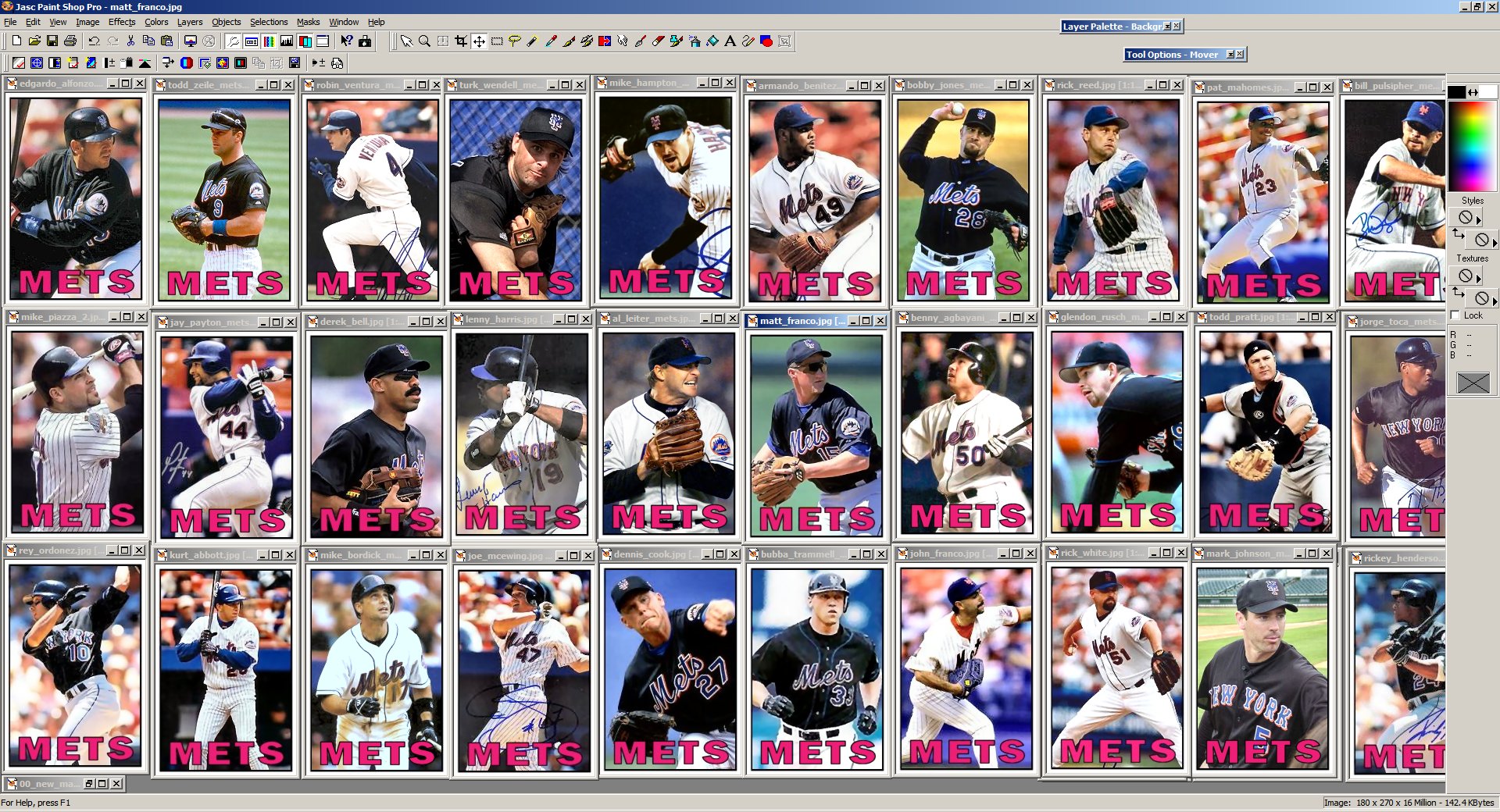Toggle the Histogram window
The width and height of the screenshot is (1500, 812).
point(287,41)
